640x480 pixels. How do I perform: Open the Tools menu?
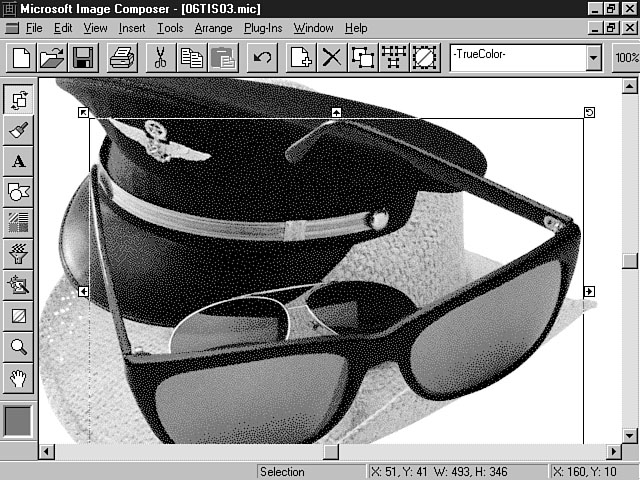coord(170,28)
